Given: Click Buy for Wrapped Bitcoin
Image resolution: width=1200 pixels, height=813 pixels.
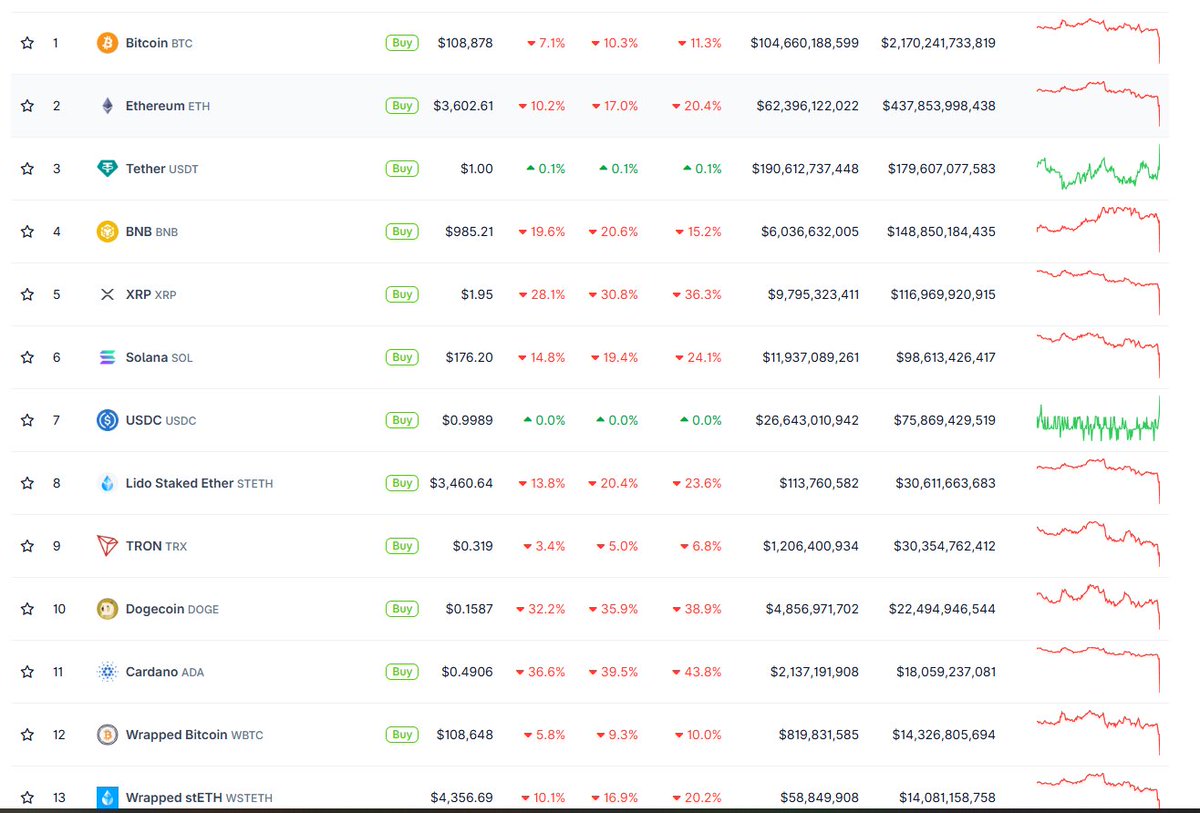Looking at the screenshot, I should [x=402, y=735].
